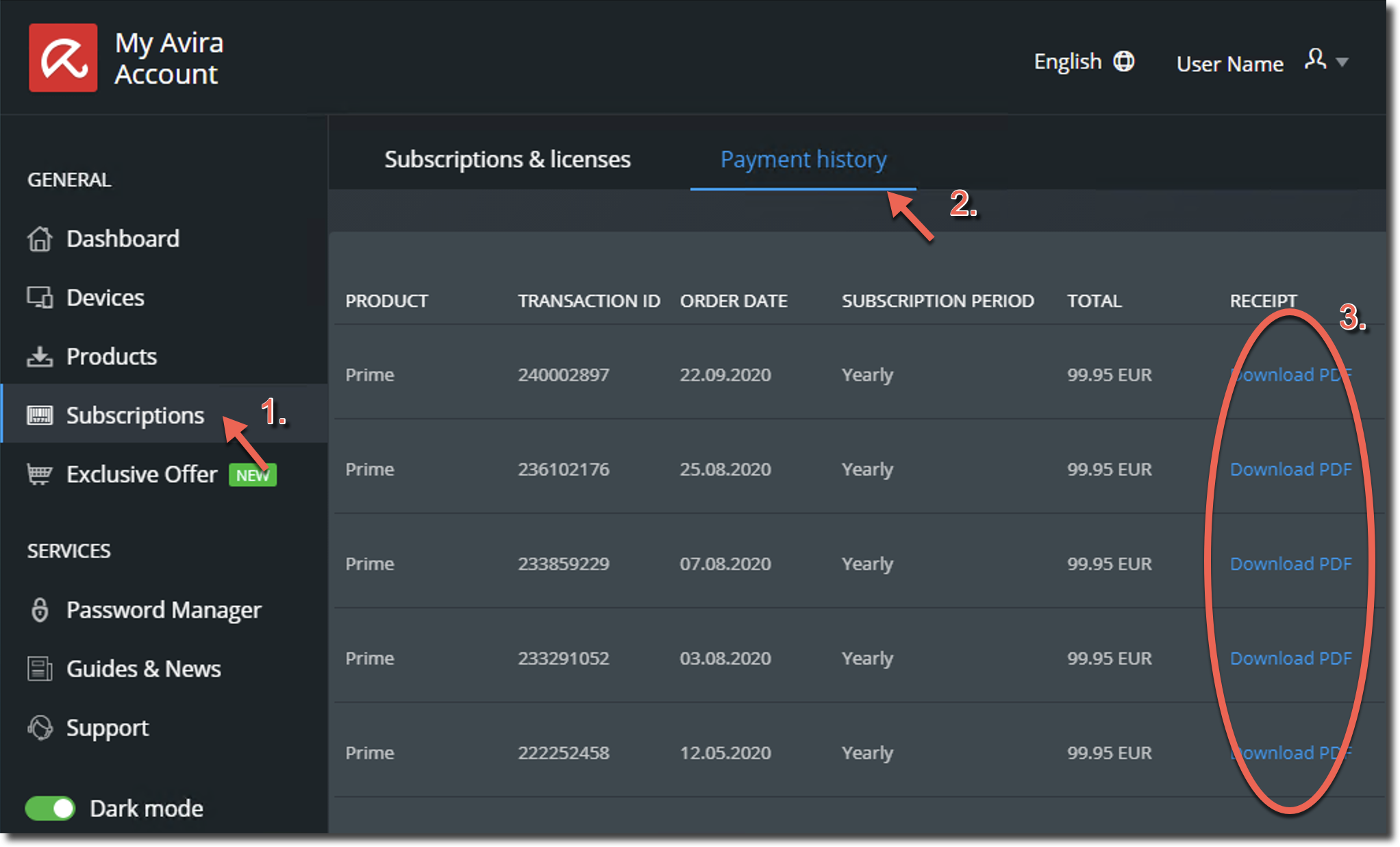Click order date 22.09.2020
This screenshot has width=1400, height=847.
[x=725, y=375]
